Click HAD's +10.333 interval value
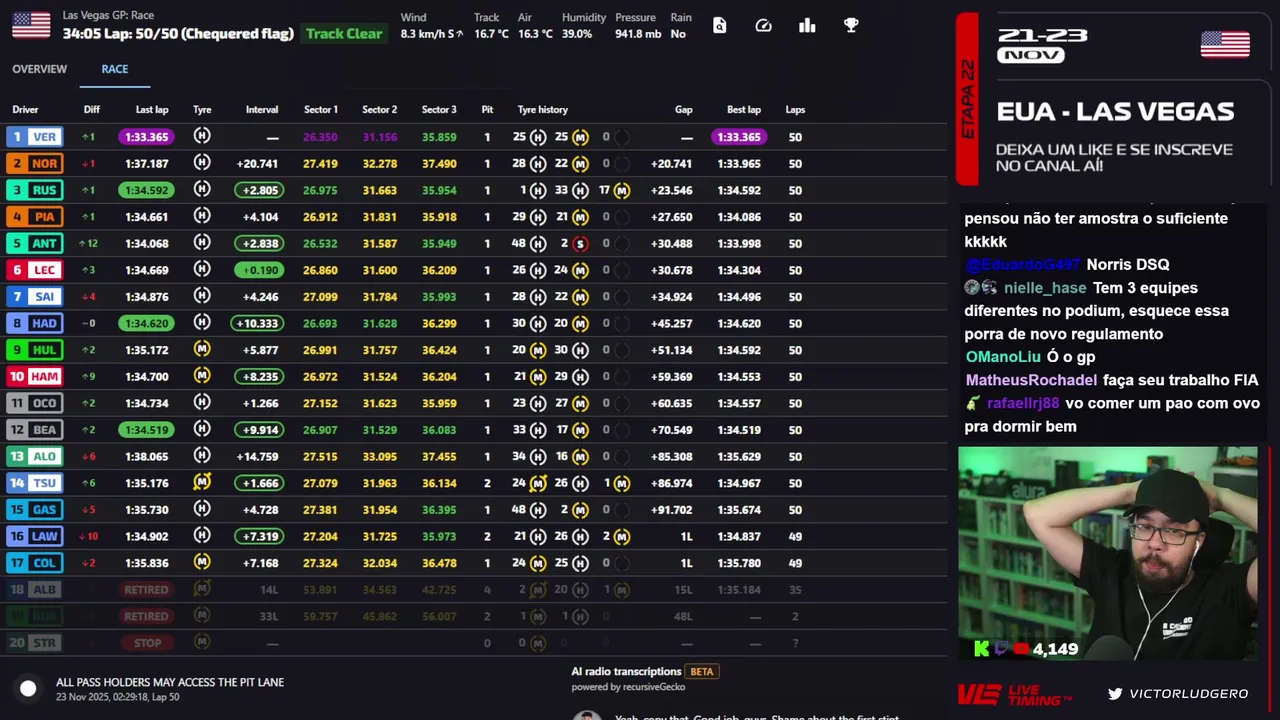Viewport: 1280px width, 720px height. 259,323
